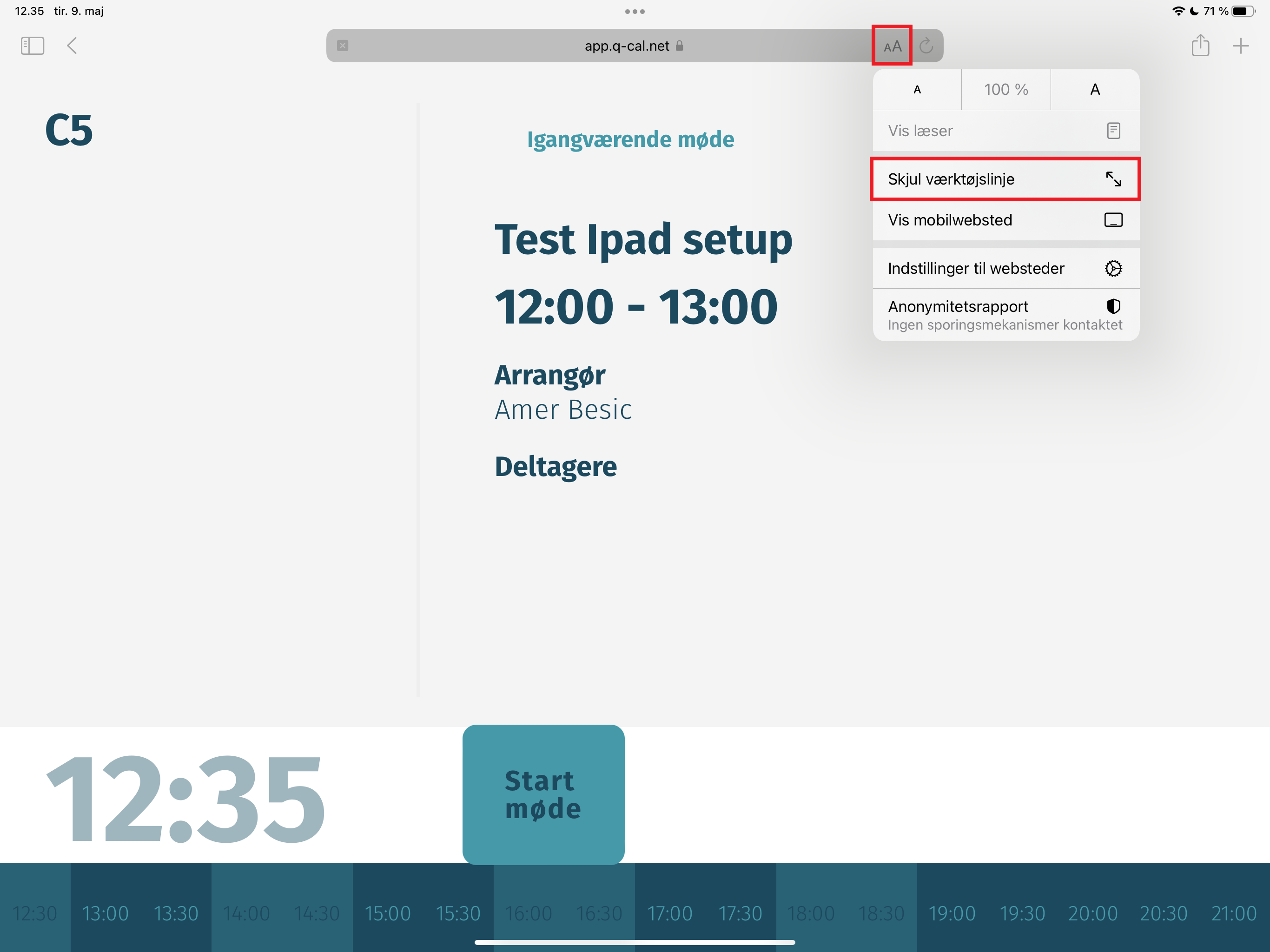This screenshot has height=952, width=1270.
Task: Open Indstillinger til websteder
Action: point(1006,268)
